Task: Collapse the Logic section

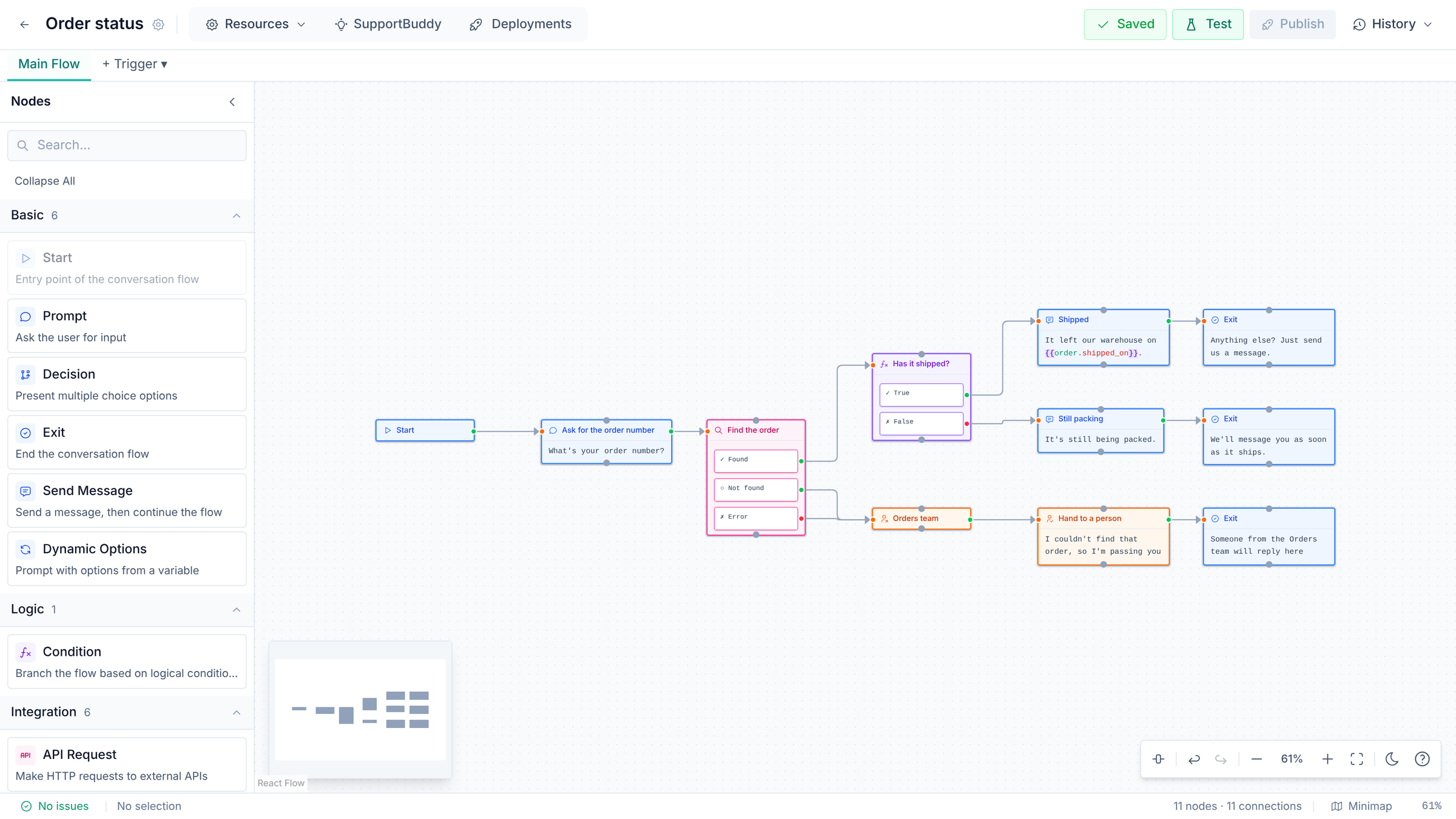Action: pyautogui.click(x=237, y=609)
